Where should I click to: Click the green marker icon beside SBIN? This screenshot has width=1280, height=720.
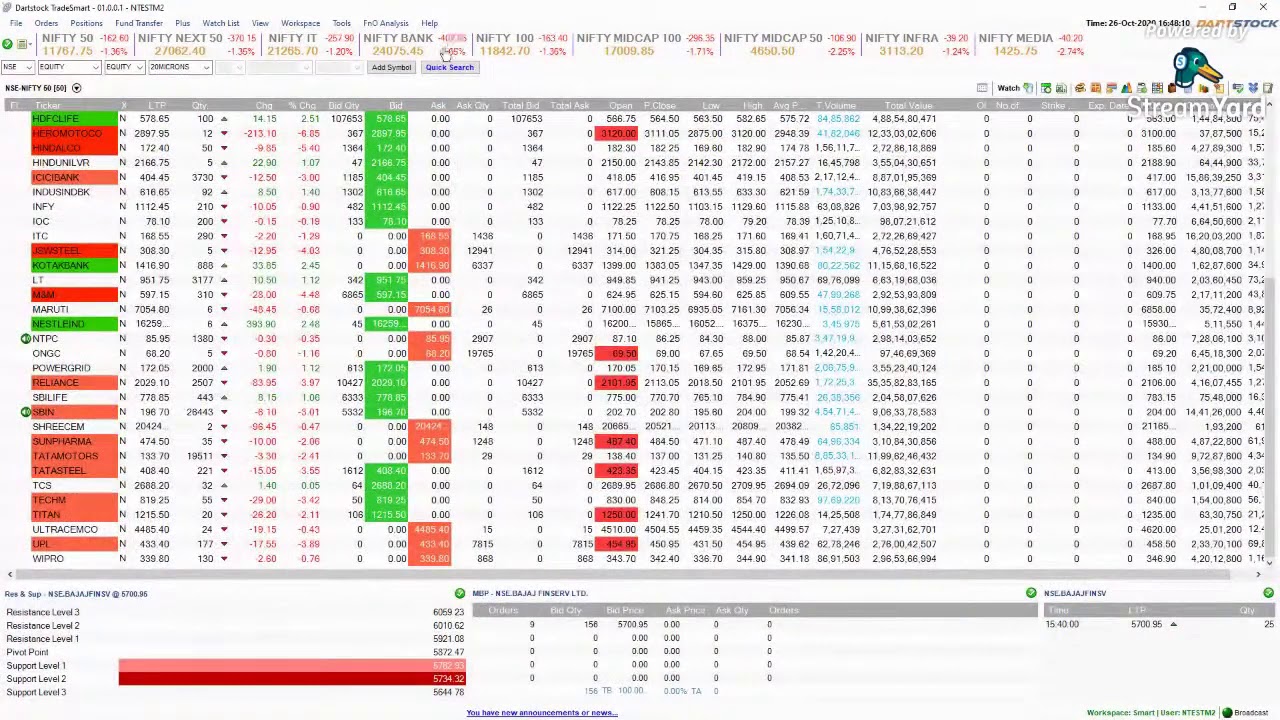(x=26, y=412)
